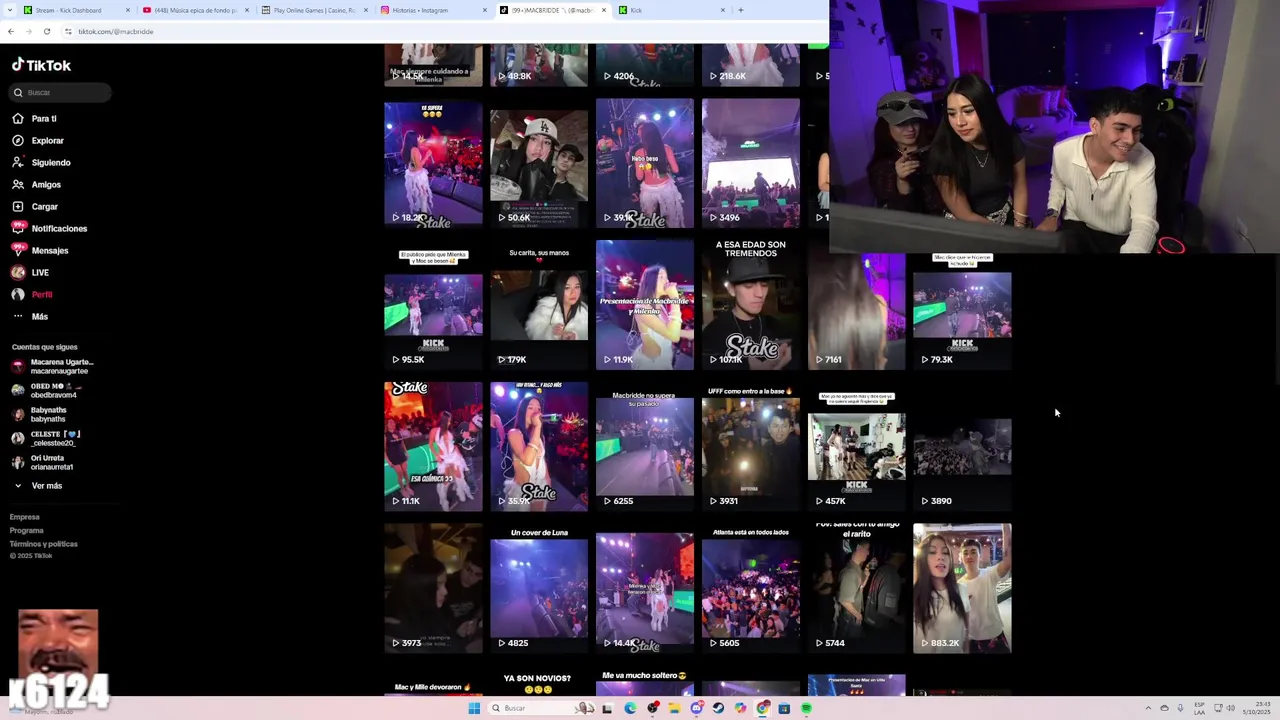Open OBED MO account obedbravom4

(46, 390)
